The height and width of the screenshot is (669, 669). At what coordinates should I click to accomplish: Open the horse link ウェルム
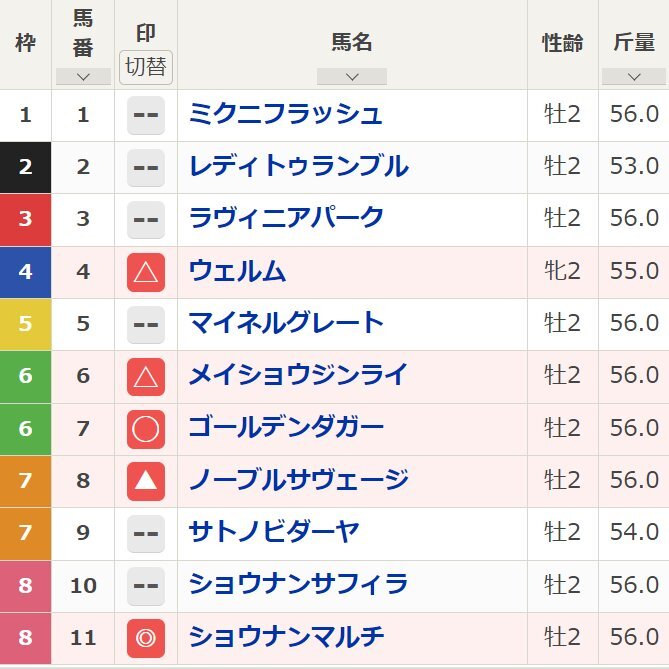point(237,272)
